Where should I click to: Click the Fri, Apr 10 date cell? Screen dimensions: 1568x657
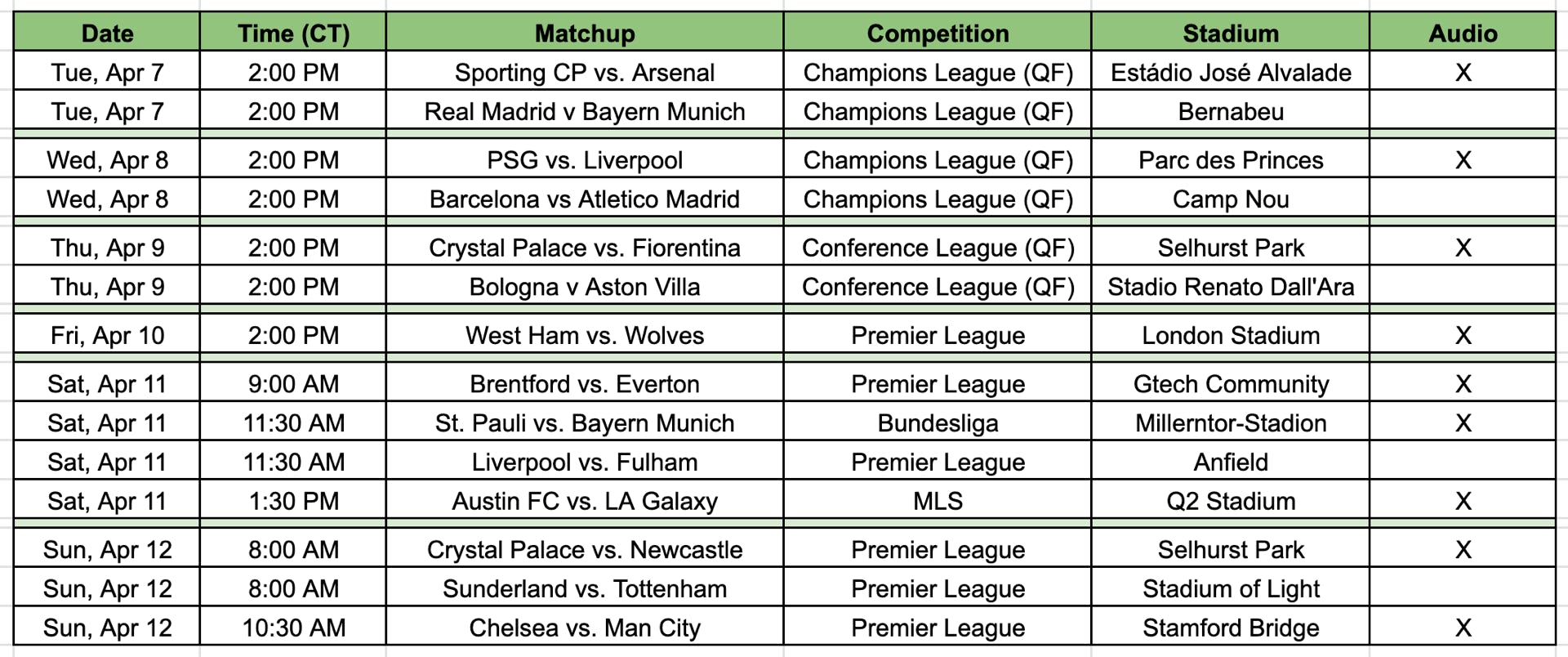(107, 335)
